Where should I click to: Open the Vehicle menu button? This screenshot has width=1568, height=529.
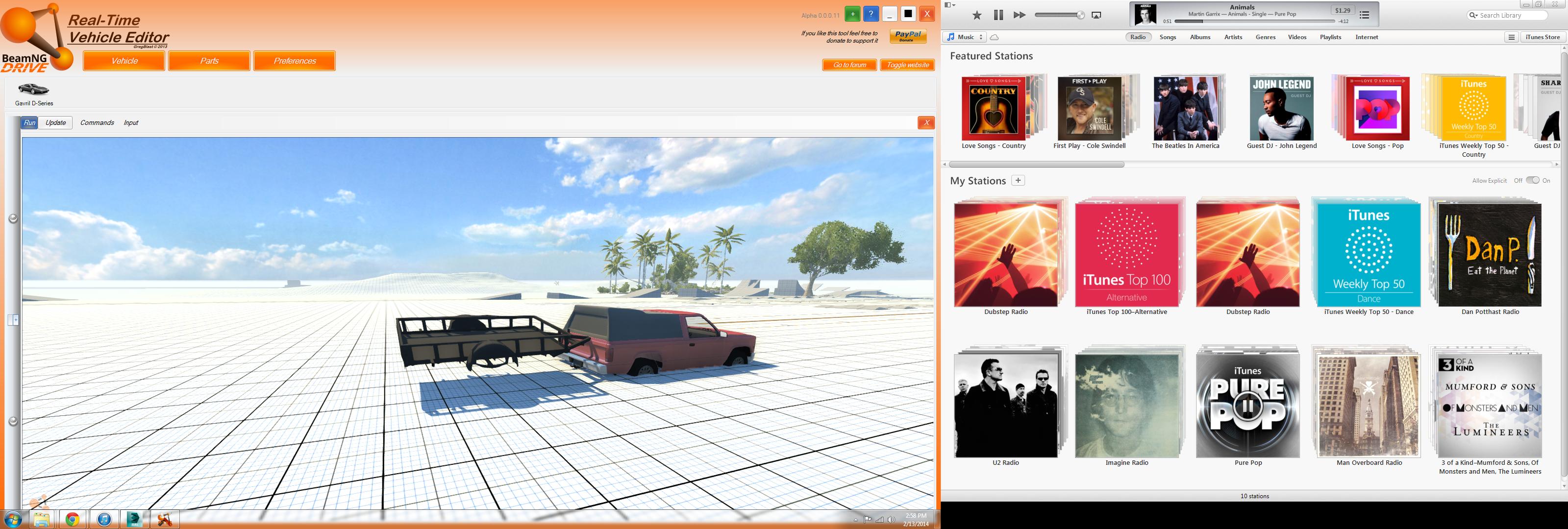[x=124, y=61]
